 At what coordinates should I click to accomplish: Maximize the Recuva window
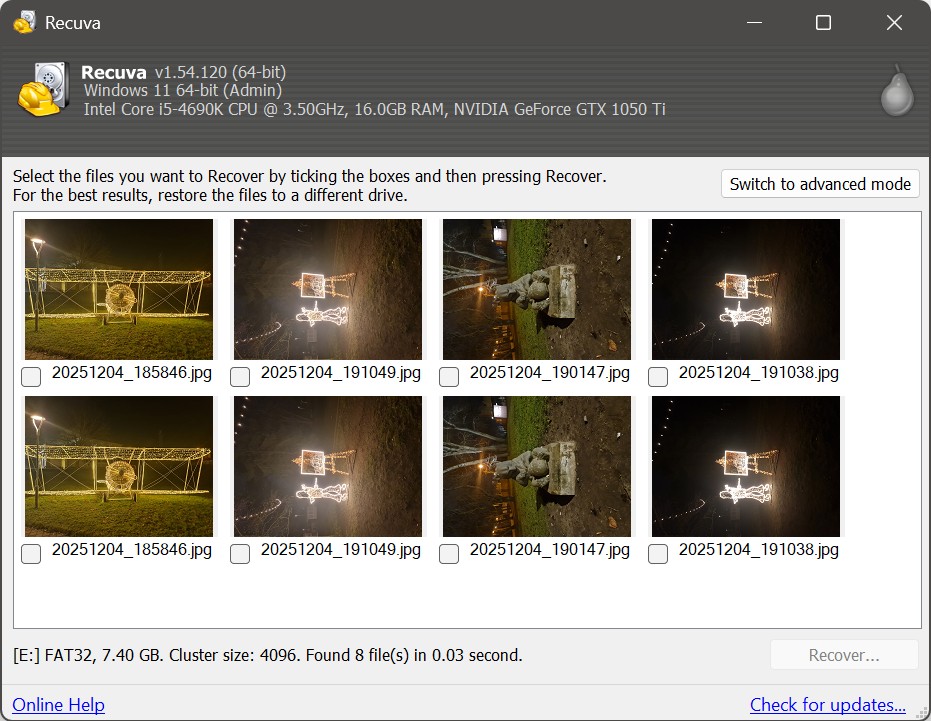tap(823, 23)
